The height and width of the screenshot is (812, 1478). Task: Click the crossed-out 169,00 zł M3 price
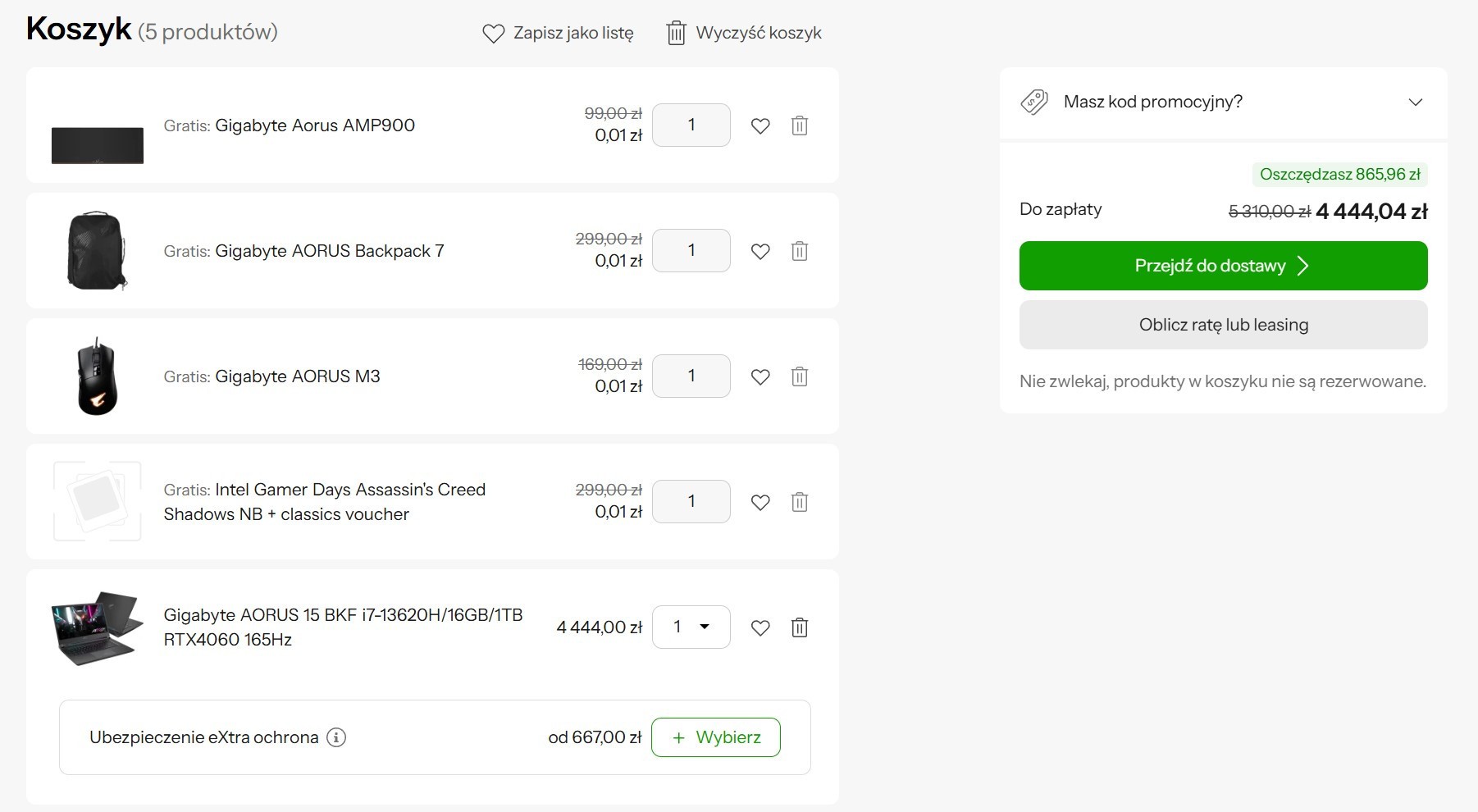[610, 364]
